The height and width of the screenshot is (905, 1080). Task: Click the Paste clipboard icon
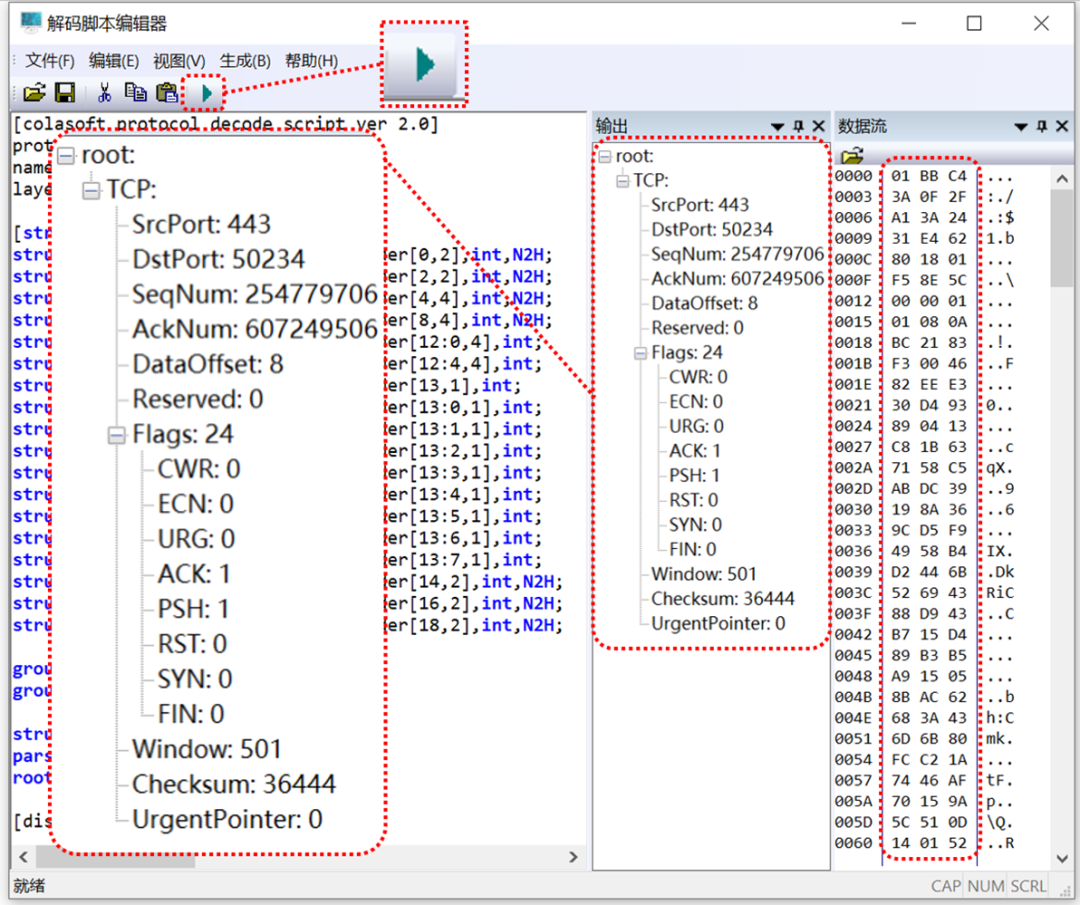(167, 93)
